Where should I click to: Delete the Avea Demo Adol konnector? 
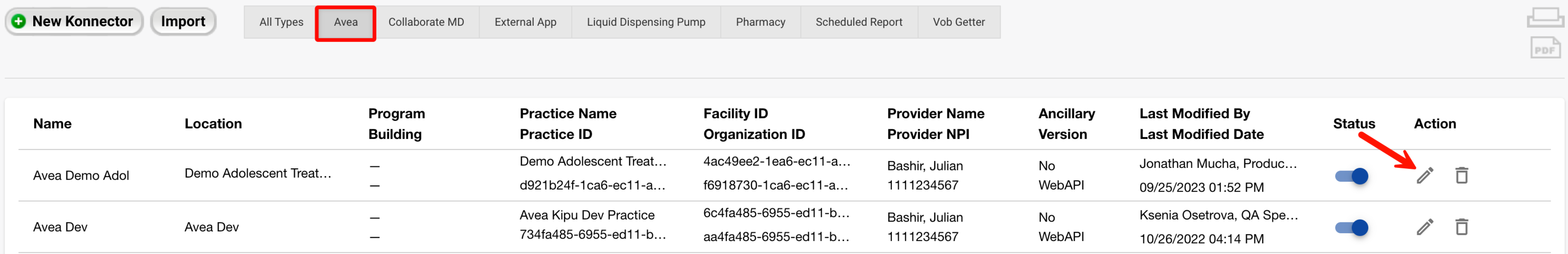tap(1461, 175)
